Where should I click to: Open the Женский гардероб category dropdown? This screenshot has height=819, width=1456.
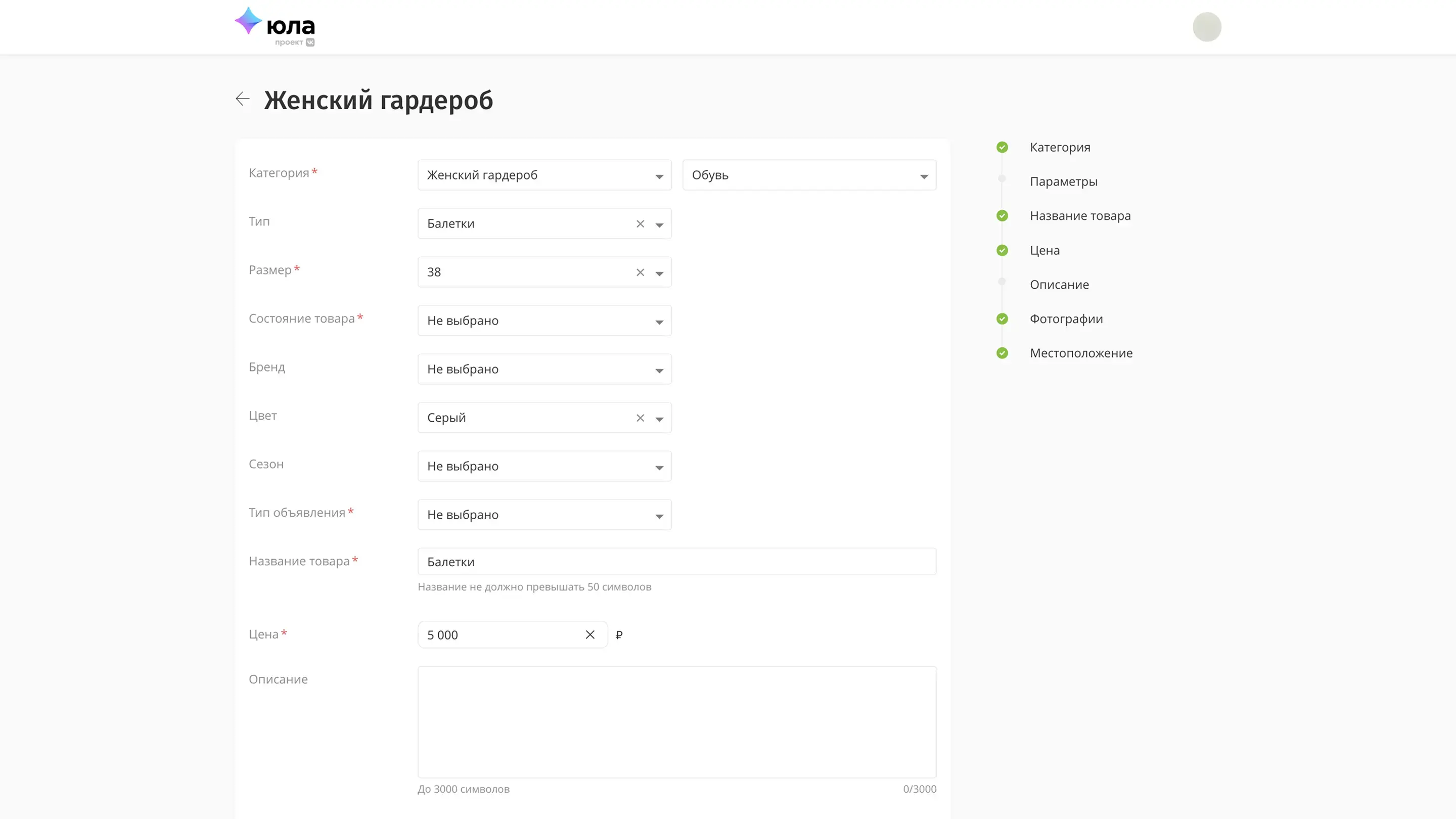[x=544, y=175]
